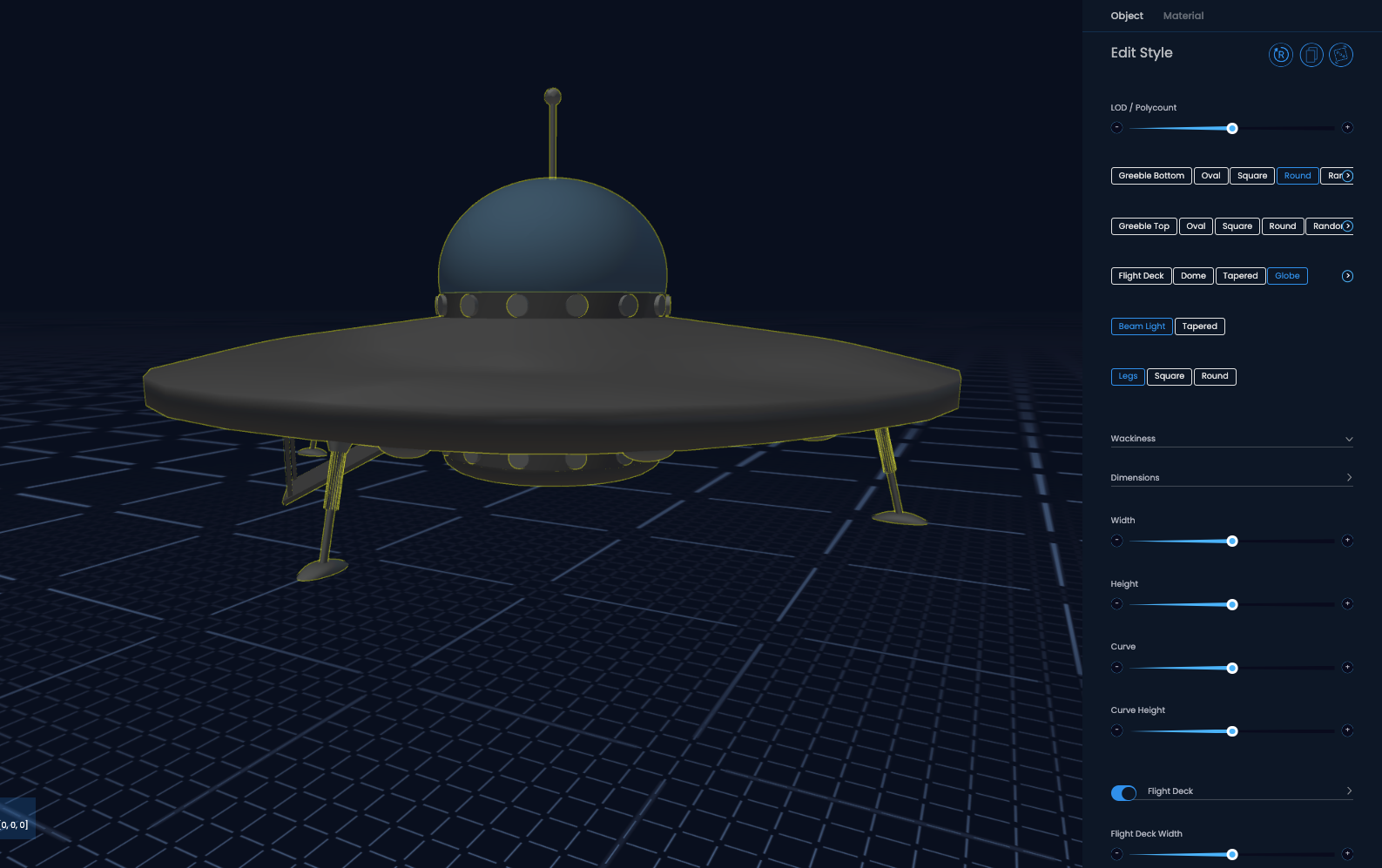1382x868 pixels.
Task: Select Round for Greeble Bottom
Action: (x=1298, y=176)
